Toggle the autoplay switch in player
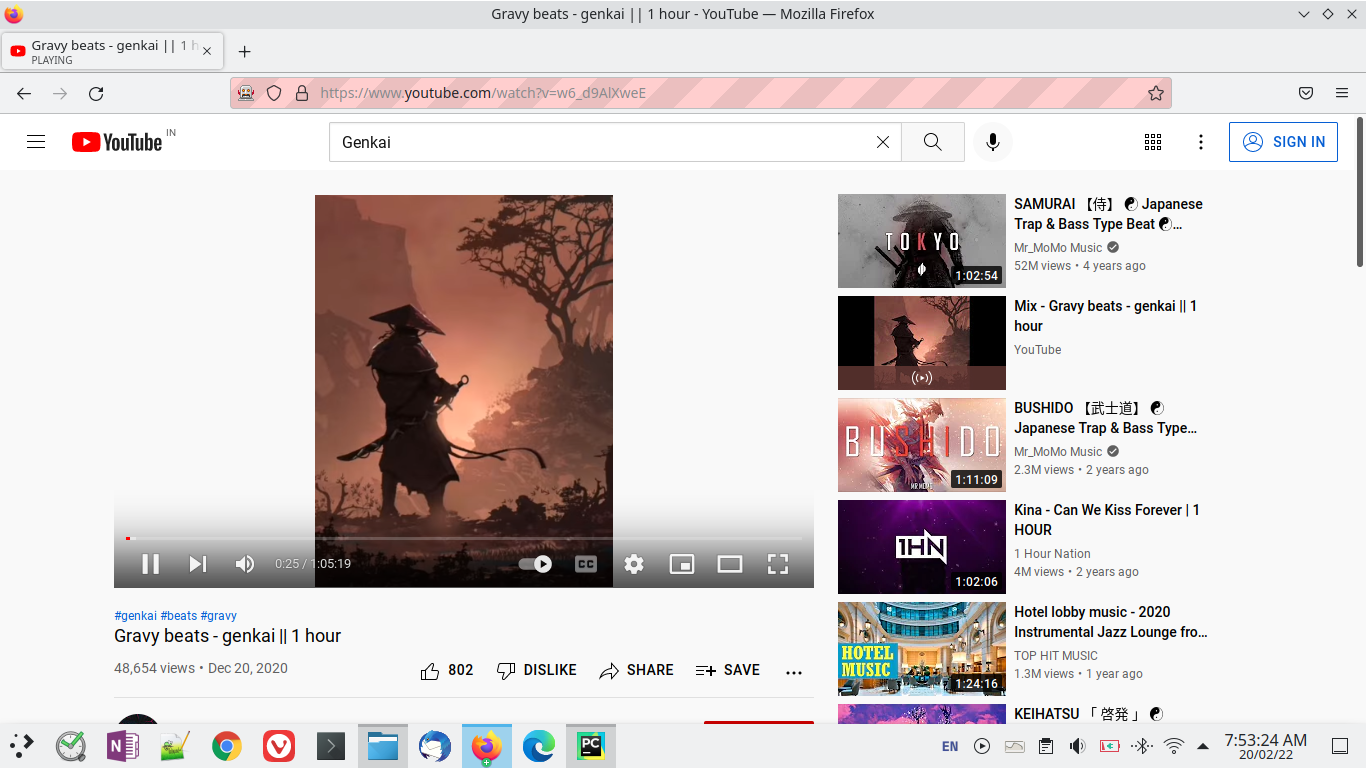The height and width of the screenshot is (768, 1366). pyautogui.click(x=536, y=564)
